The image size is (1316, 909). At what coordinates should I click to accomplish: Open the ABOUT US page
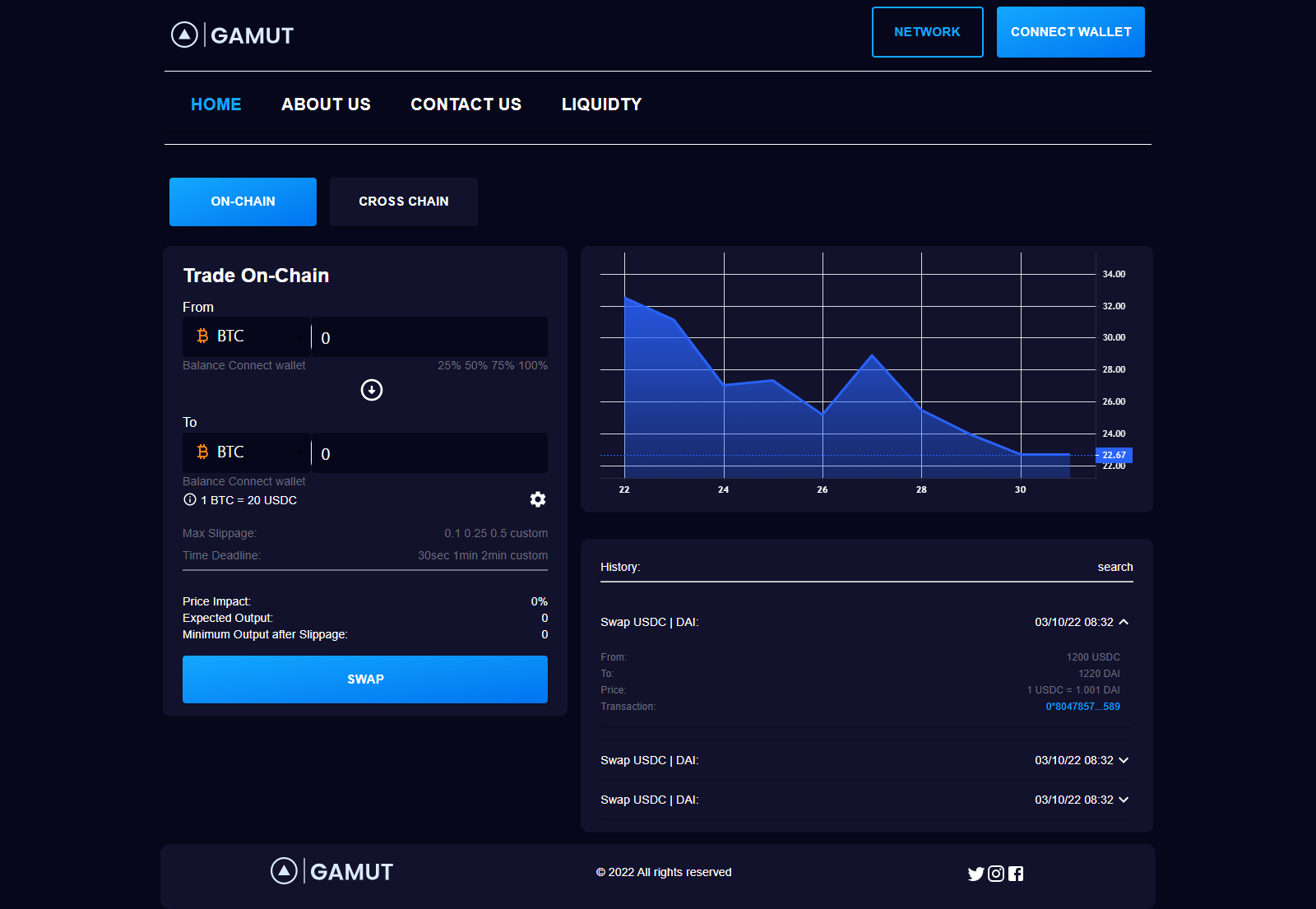coord(326,104)
